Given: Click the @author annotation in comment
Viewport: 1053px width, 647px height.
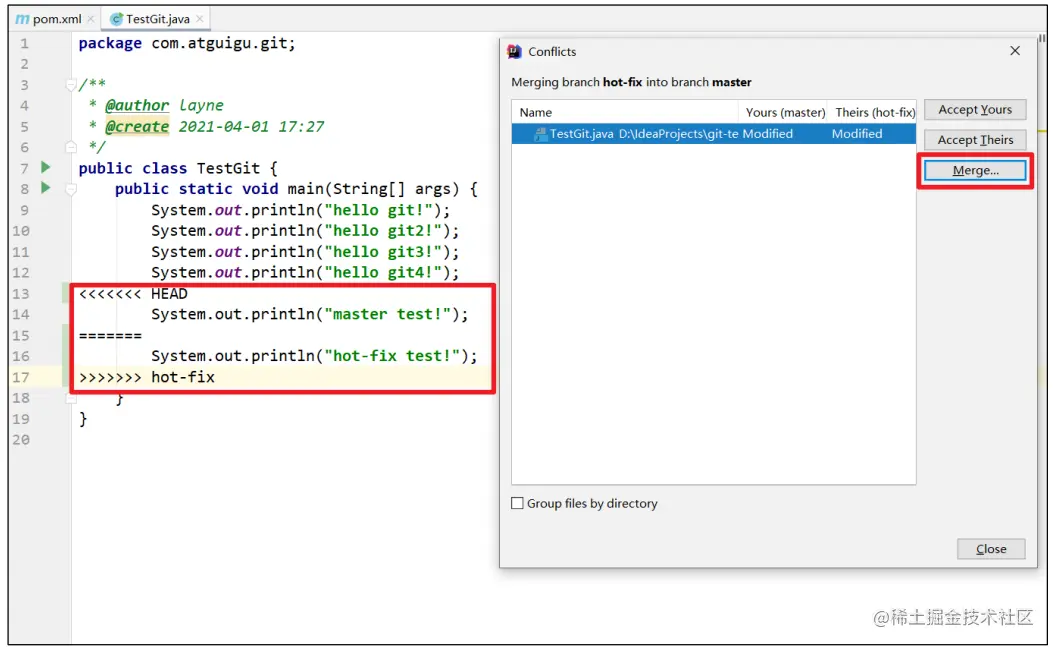Looking at the screenshot, I should [x=137, y=105].
